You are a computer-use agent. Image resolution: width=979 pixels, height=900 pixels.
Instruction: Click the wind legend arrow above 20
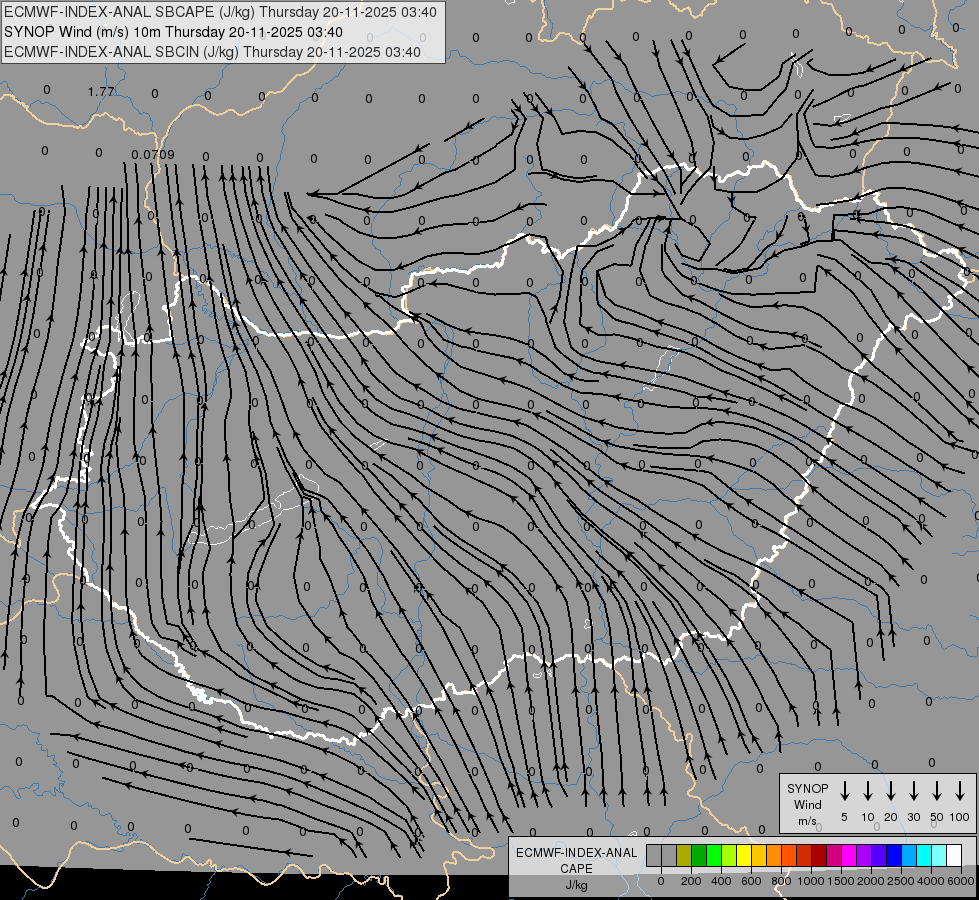tap(890, 791)
